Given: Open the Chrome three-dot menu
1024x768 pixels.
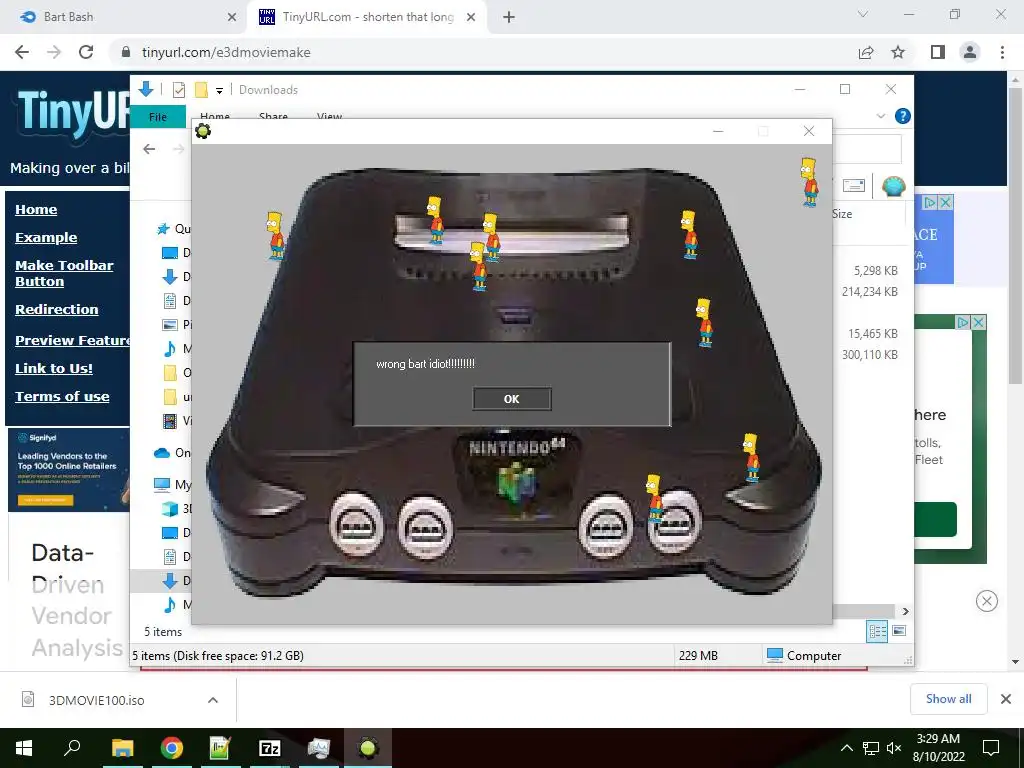Looking at the screenshot, I should (1002, 52).
